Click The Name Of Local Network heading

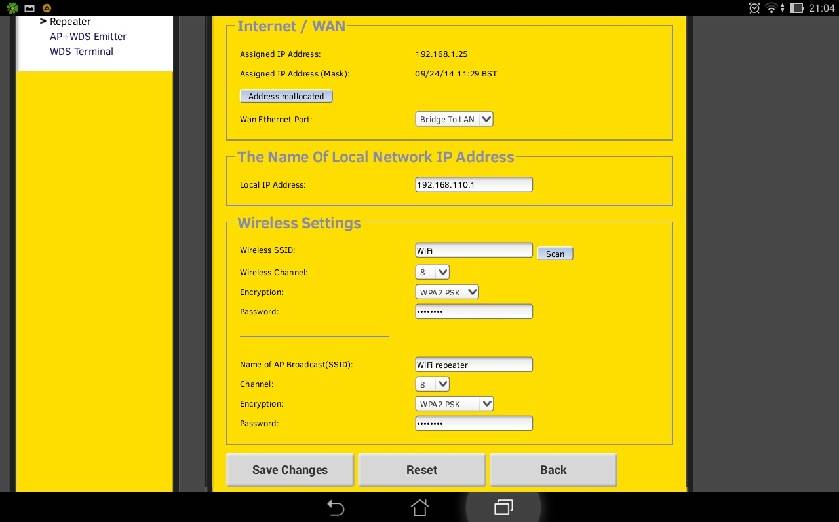[376, 157]
